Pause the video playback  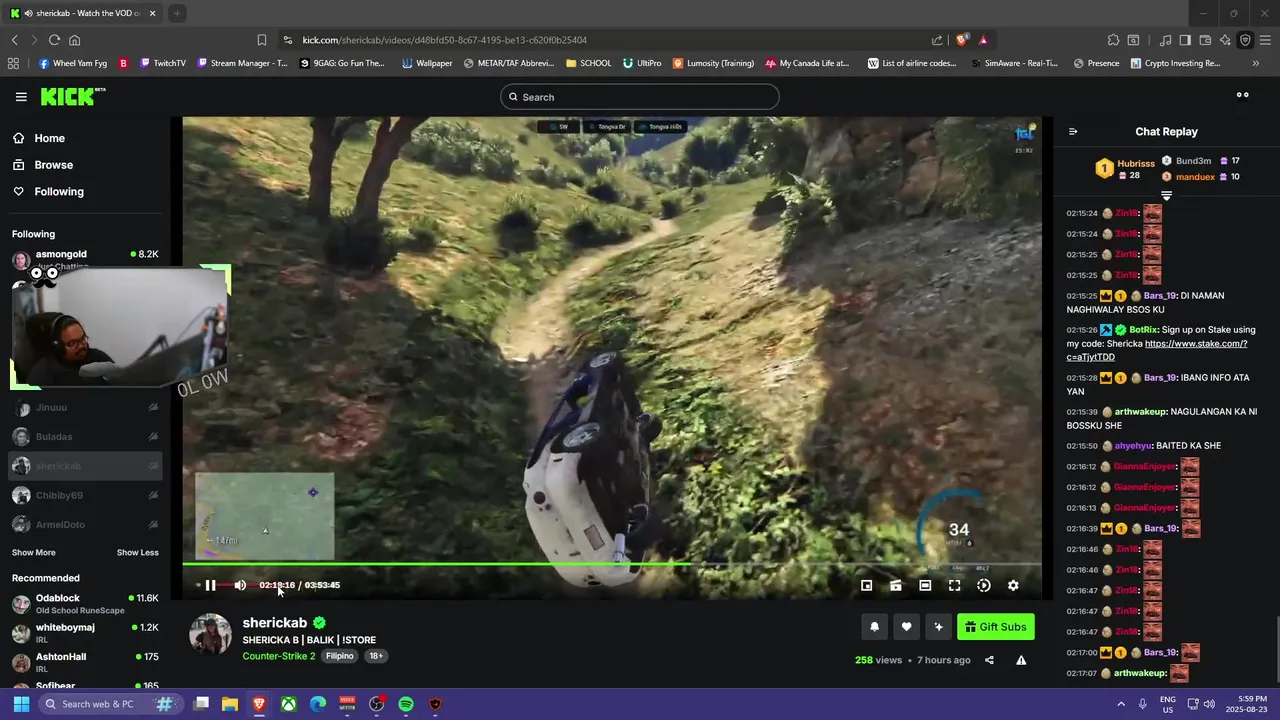(x=210, y=585)
